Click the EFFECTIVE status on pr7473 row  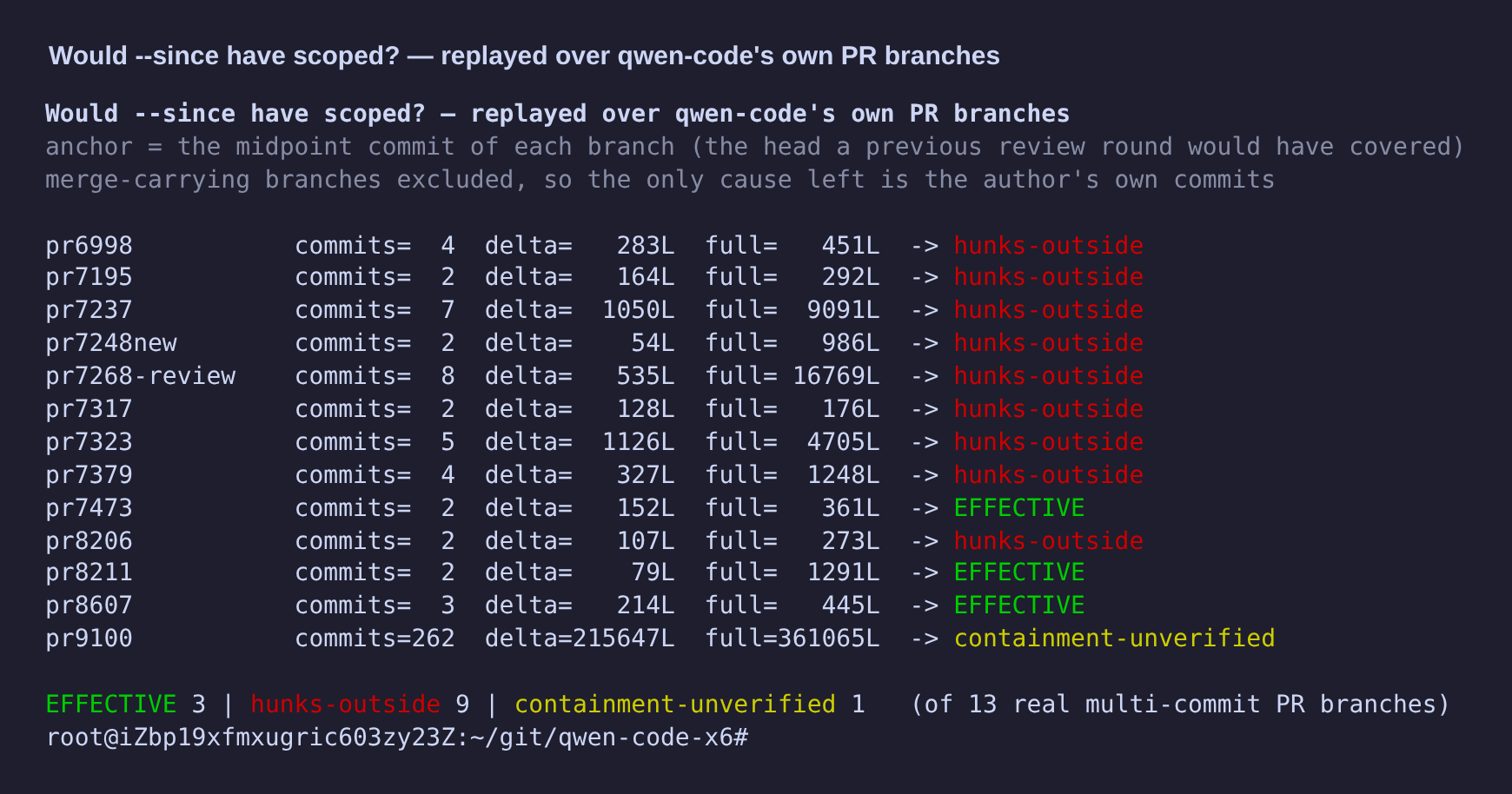coord(1019,508)
